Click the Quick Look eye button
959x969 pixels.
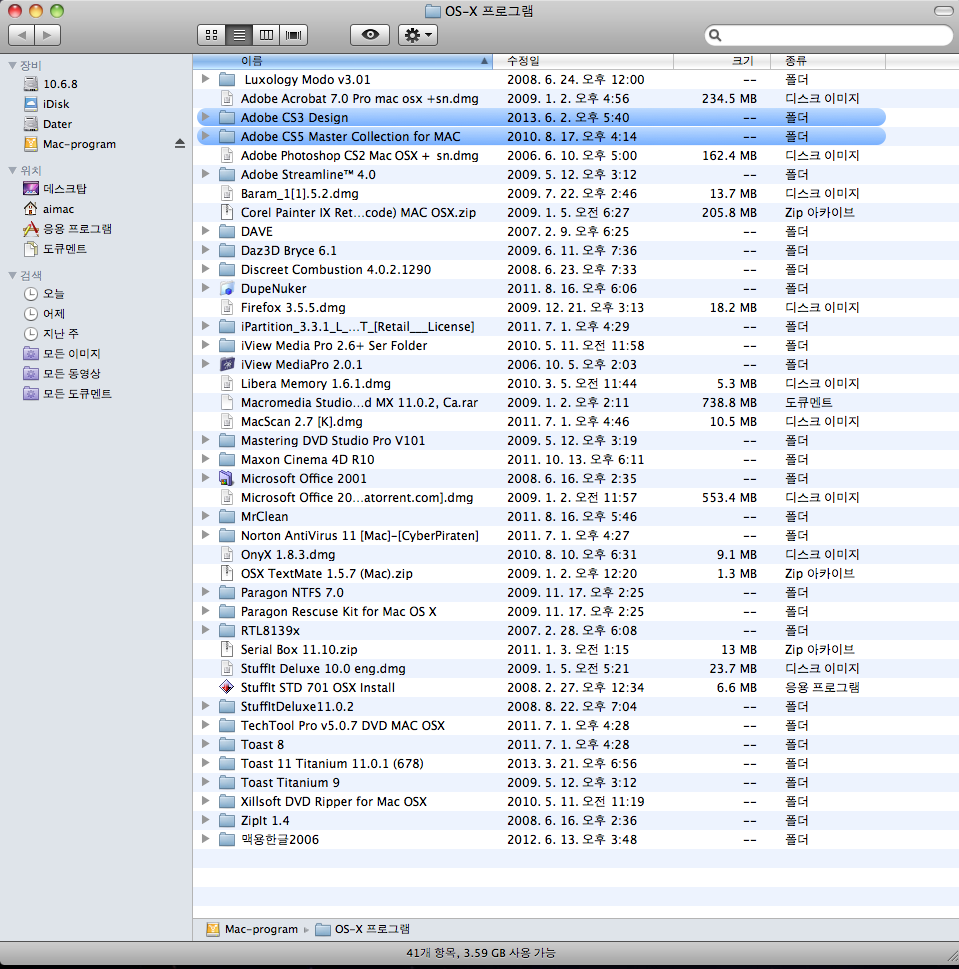coord(370,35)
